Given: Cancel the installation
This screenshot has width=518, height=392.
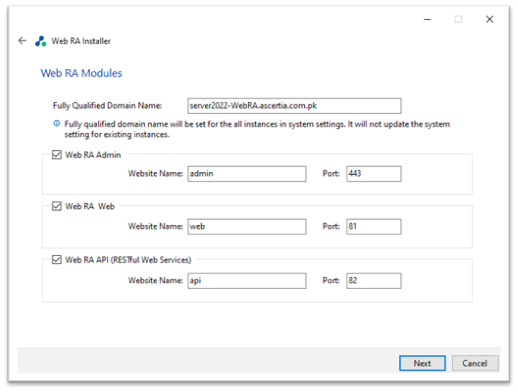Looking at the screenshot, I should tap(475, 363).
